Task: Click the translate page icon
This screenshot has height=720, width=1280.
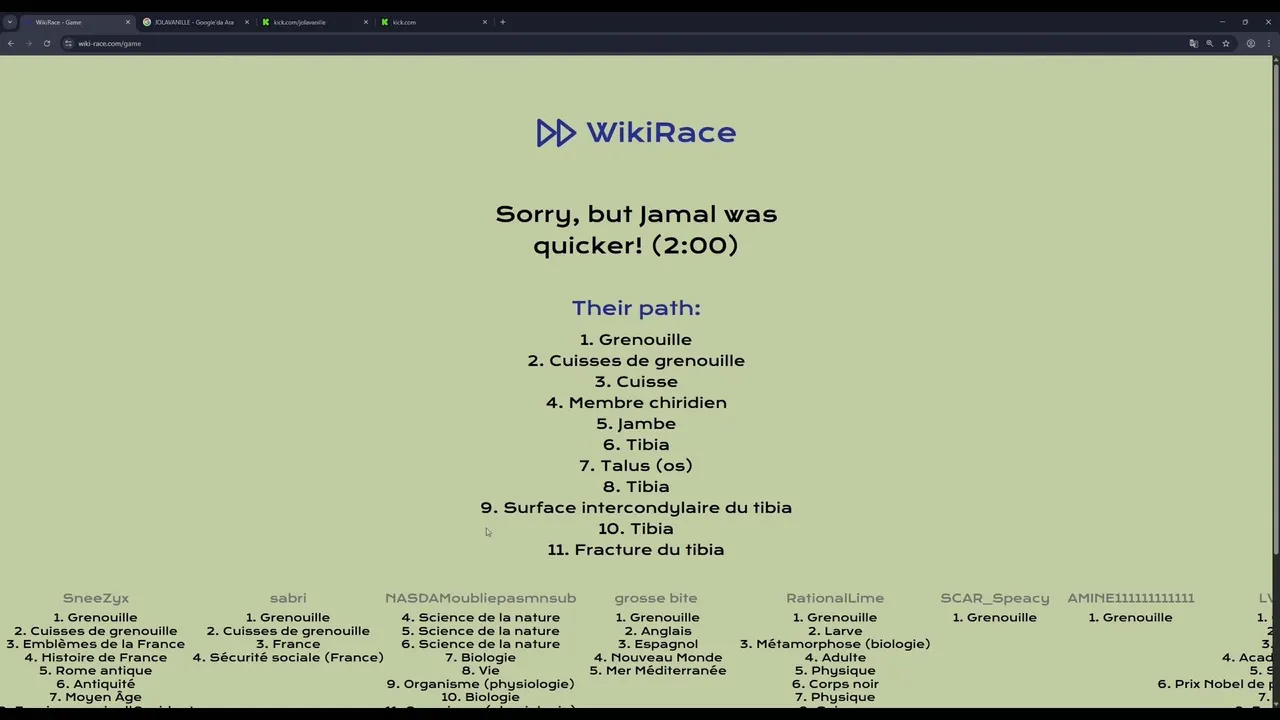Action: [x=1193, y=43]
